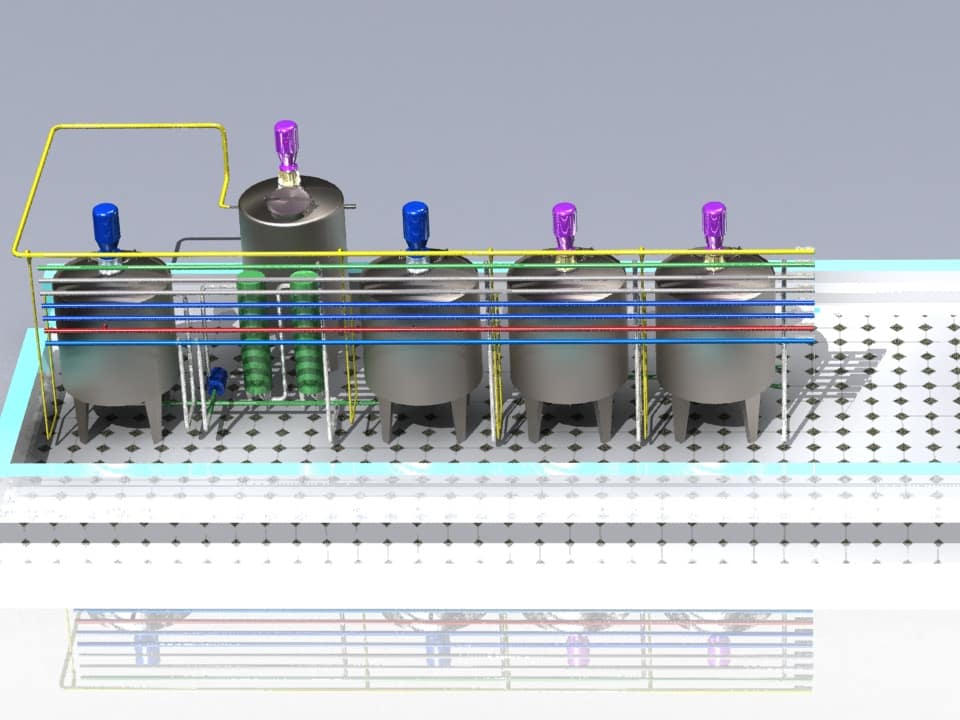This screenshot has width=960, height=720.
Task: Select the right green coiled column
Action: [306, 335]
